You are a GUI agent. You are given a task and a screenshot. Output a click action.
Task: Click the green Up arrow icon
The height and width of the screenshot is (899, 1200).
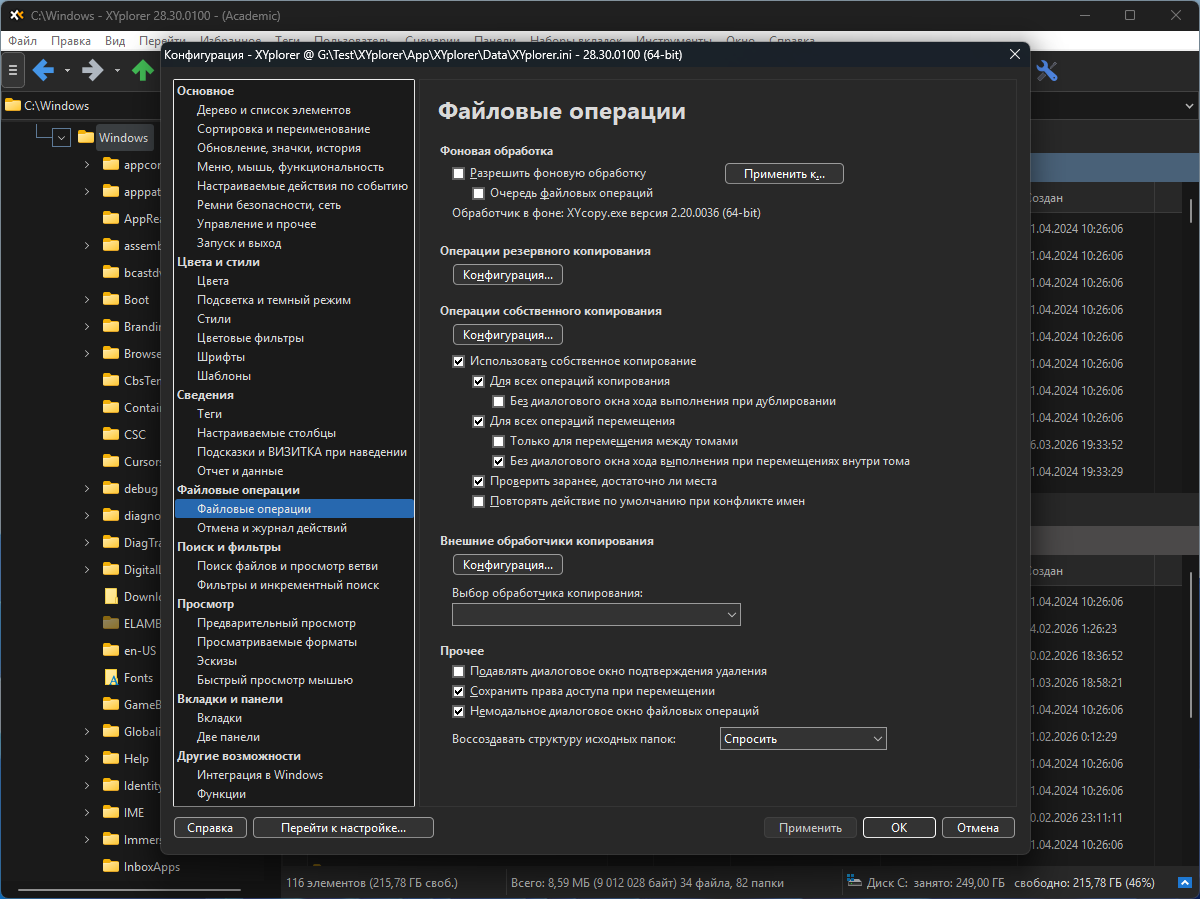143,70
